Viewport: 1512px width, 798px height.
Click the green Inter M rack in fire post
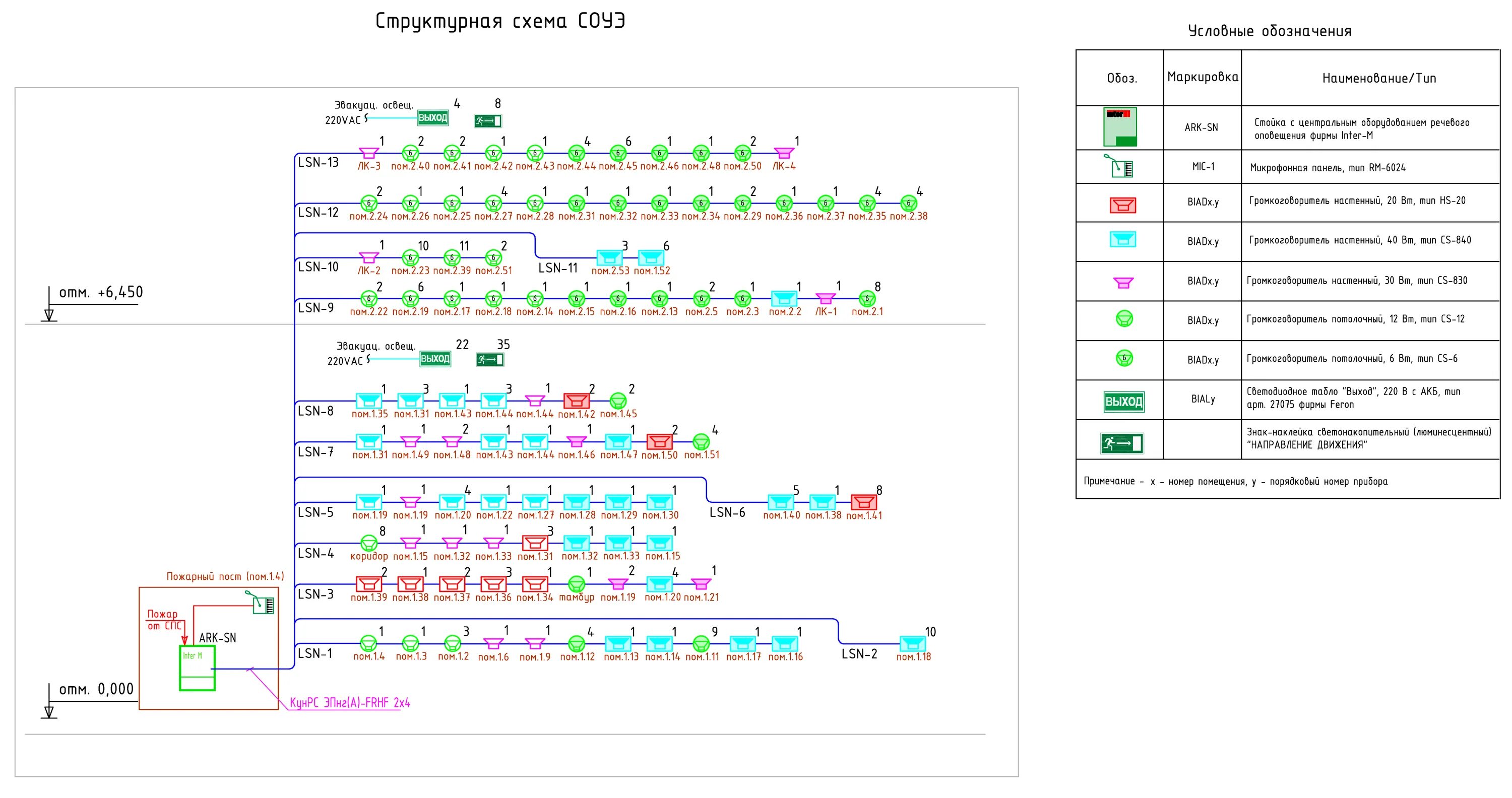pyautogui.click(x=197, y=669)
